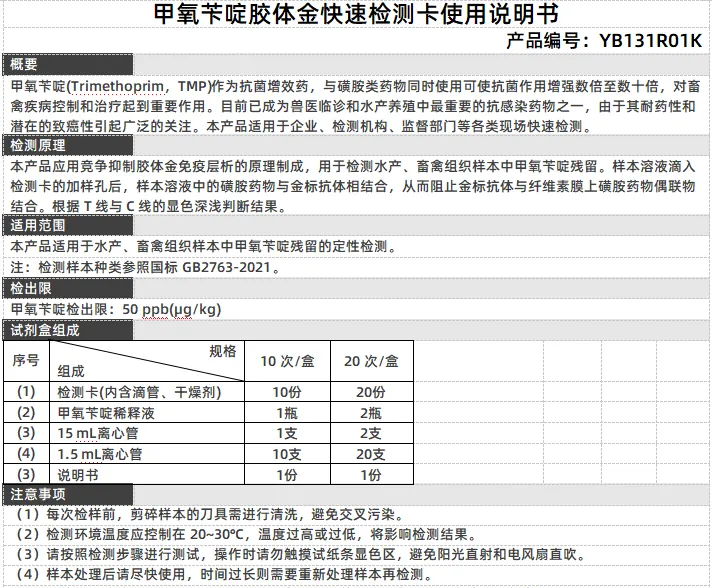This screenshot has width=712, height=588.
Task: Click the word Trimethoprim in the overview
Action: [x=118, y=86]
